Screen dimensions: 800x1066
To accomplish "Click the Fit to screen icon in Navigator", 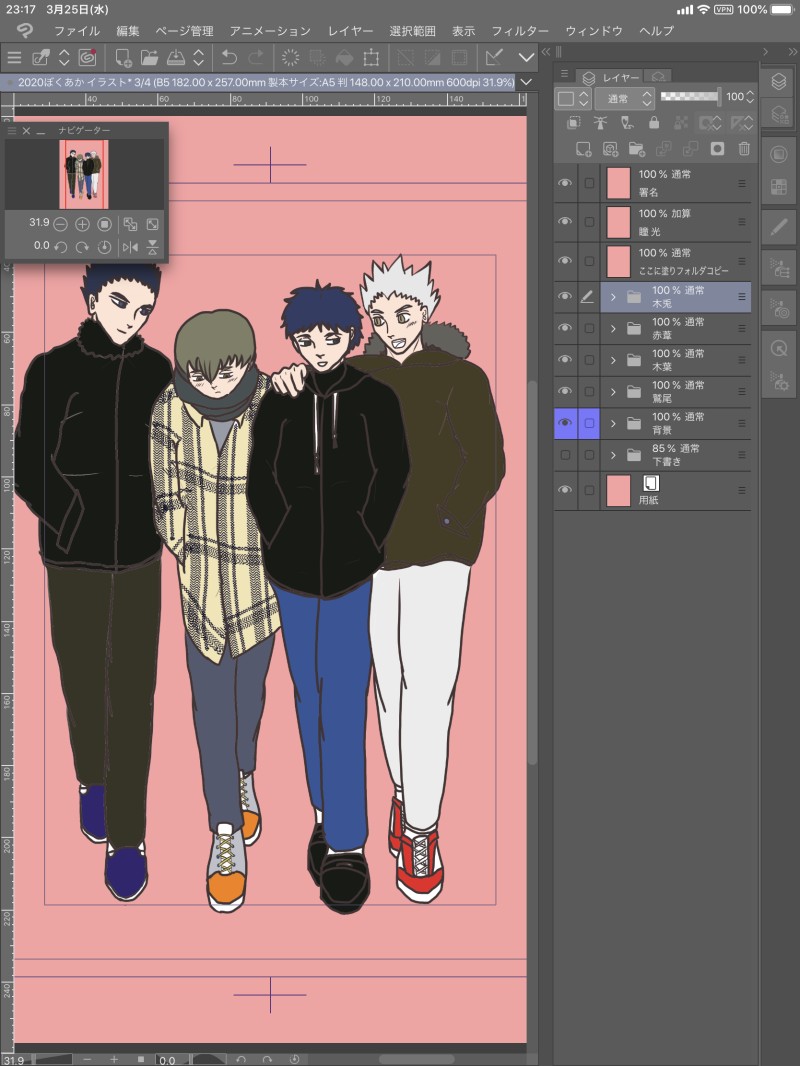I will (153, 224).
